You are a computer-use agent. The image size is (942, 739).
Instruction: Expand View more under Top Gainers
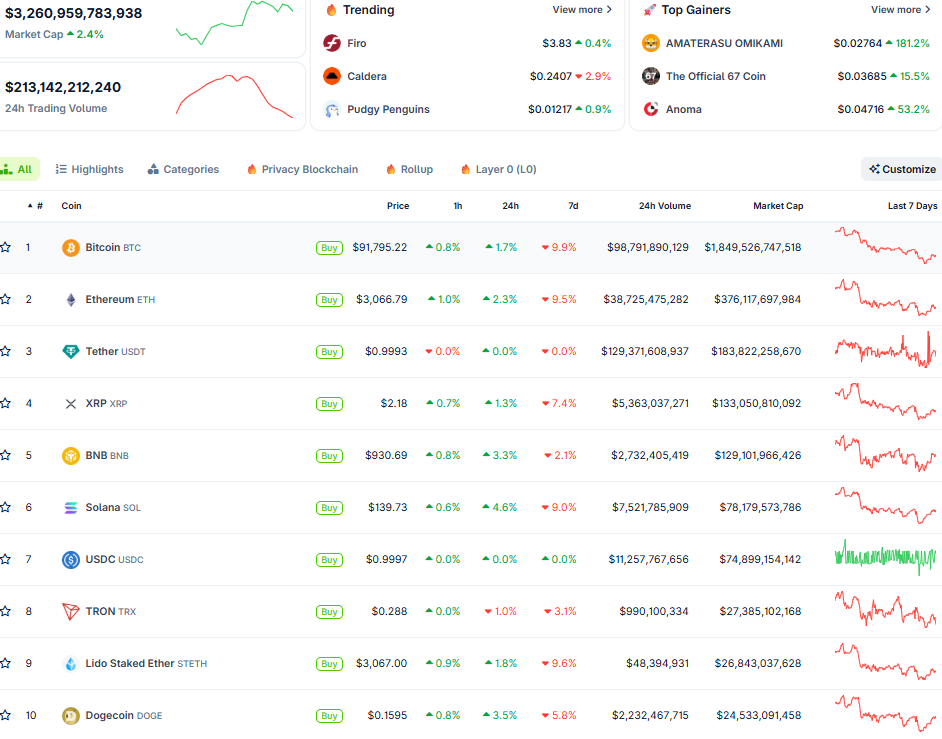click(x=898, y=9)
